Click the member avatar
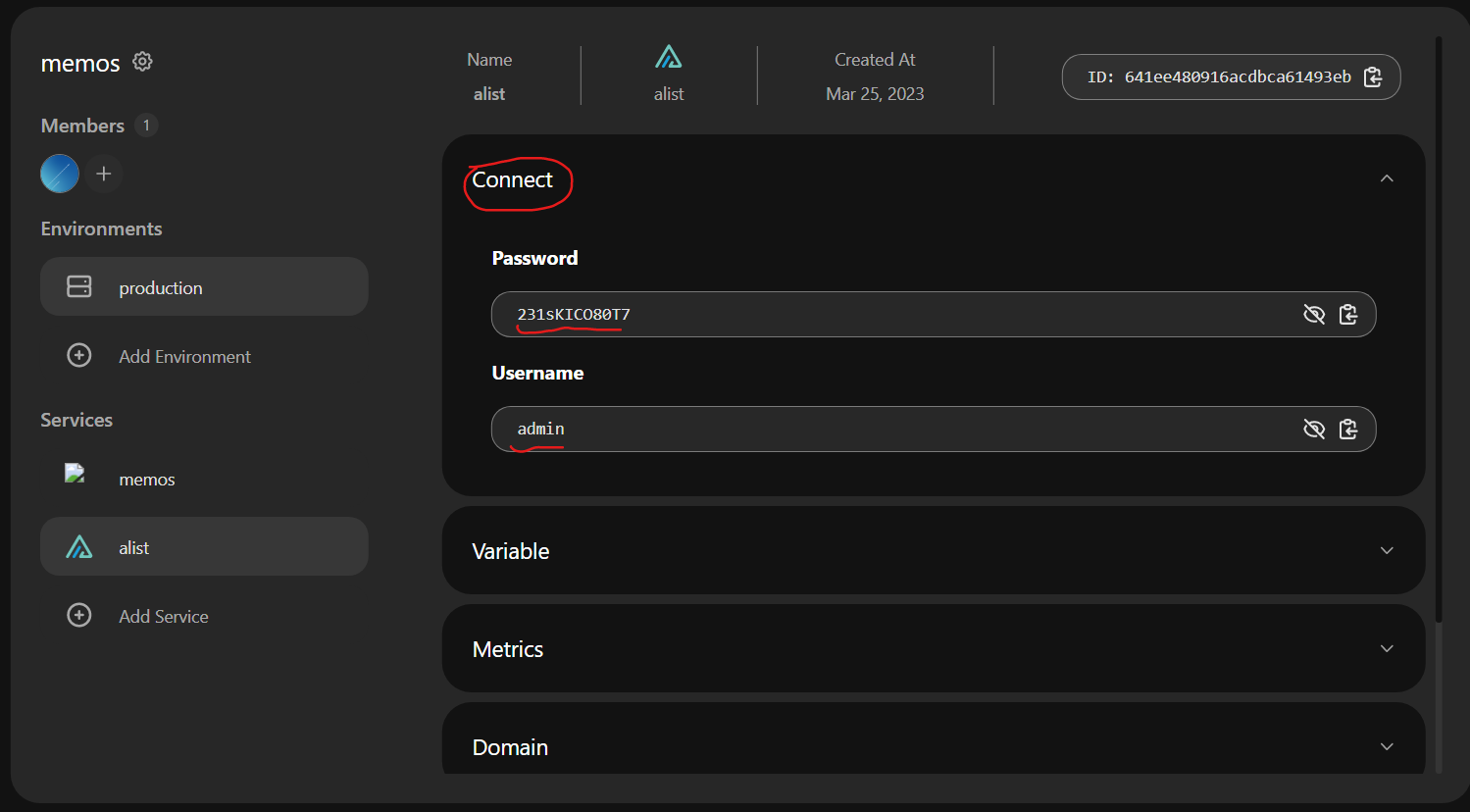Image resolution: width=1470 pixels, height=812 pixels. [x=60, y=174]
